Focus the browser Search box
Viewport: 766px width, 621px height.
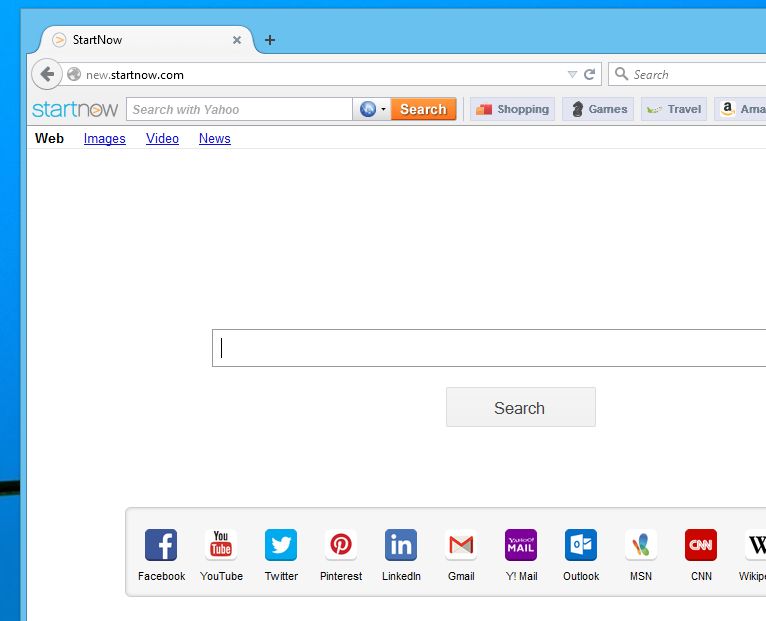click(687, 74)
